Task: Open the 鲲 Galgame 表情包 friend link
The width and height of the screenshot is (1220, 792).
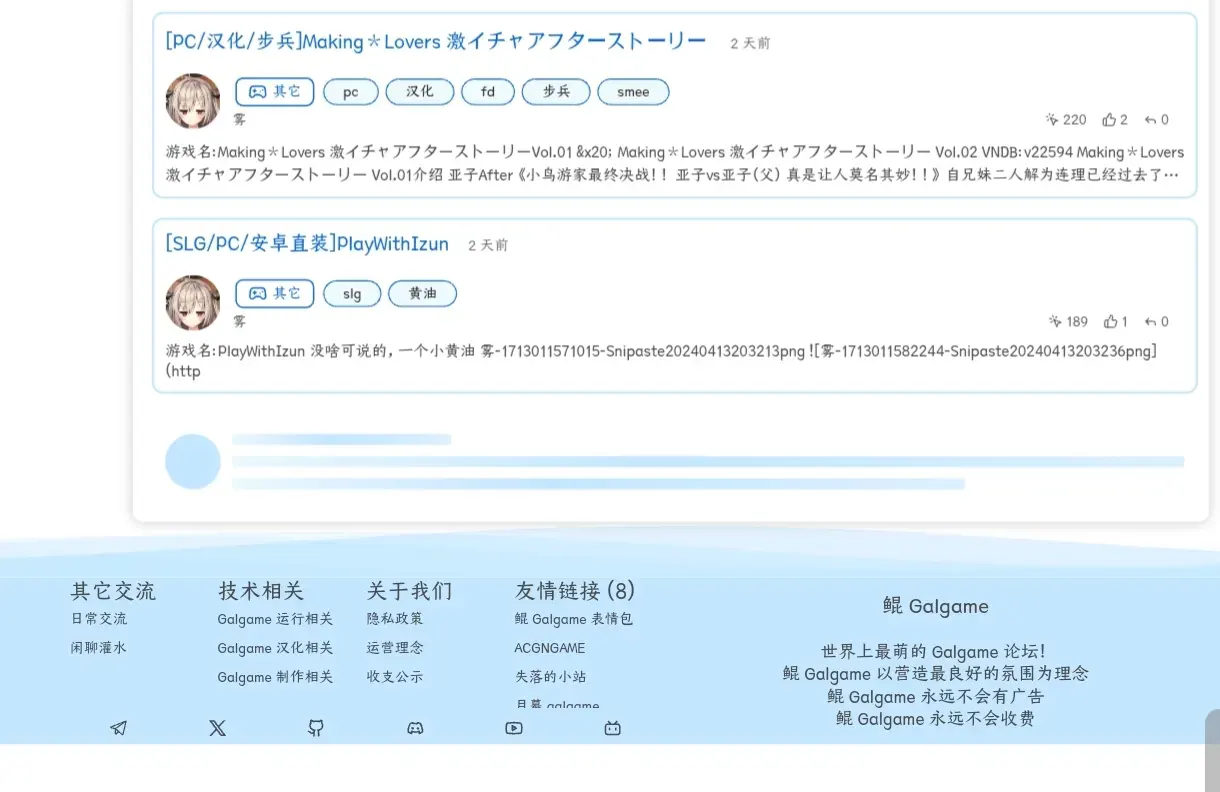Action: coord(574,619)
